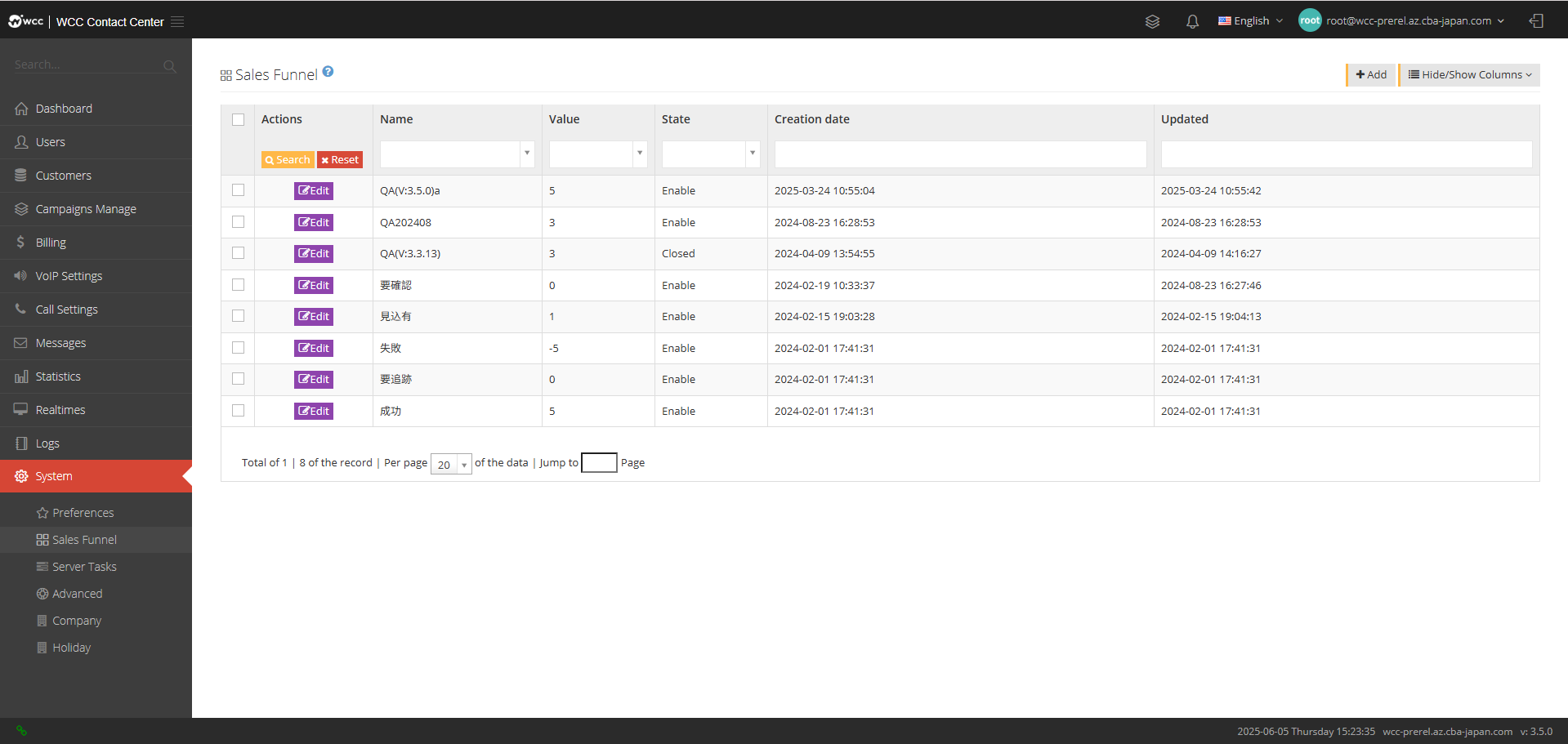Viewport: 1568px width, 744px height.
Task: Click the Creation date filter field
Action: tap(960, 154)
